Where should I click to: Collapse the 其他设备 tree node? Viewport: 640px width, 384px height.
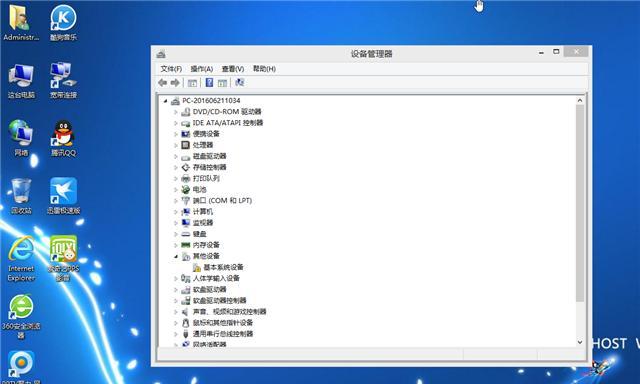(x=176, y=256)
